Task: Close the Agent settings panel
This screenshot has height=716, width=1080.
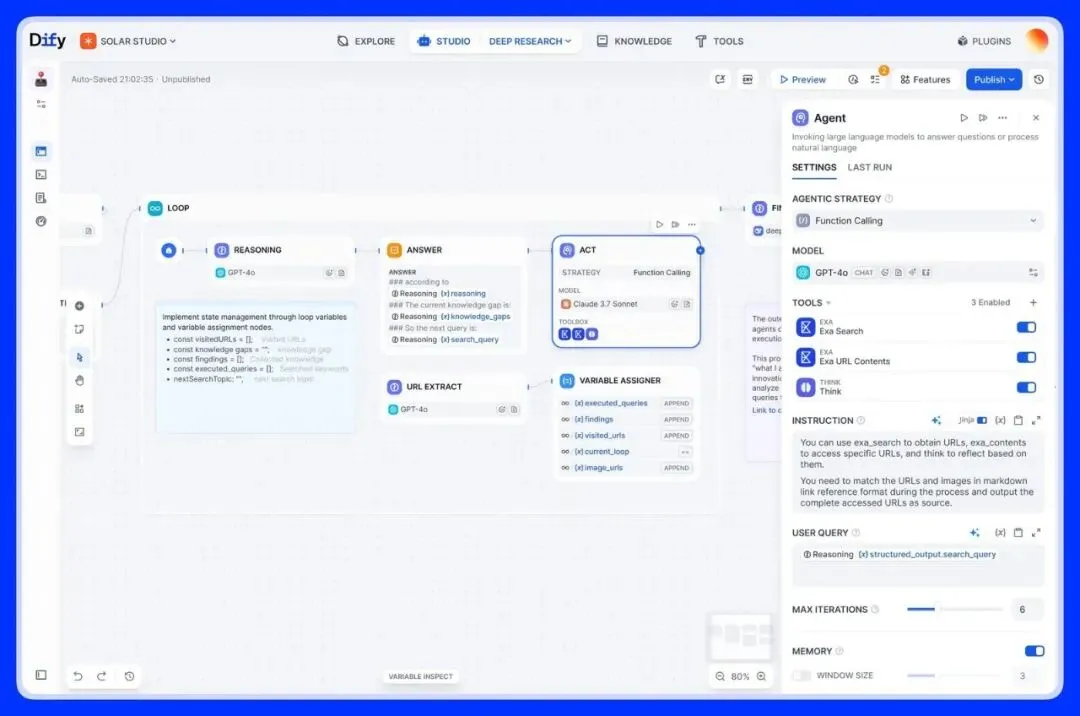Action: point(1035,118)
